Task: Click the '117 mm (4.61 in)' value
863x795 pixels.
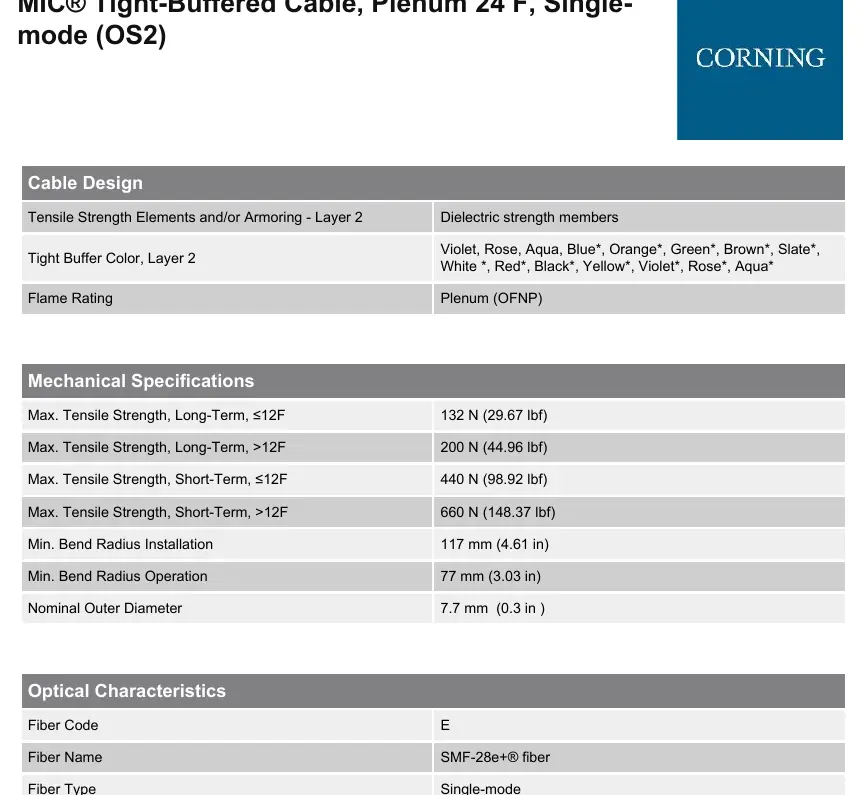Action: click(494, 544)
